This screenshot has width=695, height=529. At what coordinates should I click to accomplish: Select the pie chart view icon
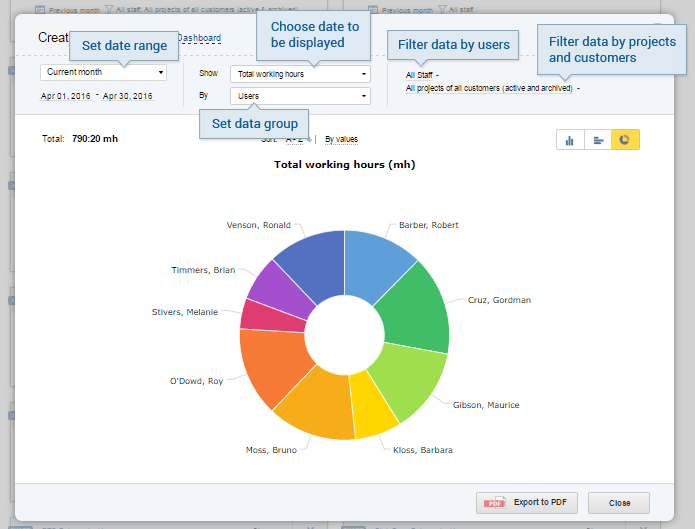625,140
